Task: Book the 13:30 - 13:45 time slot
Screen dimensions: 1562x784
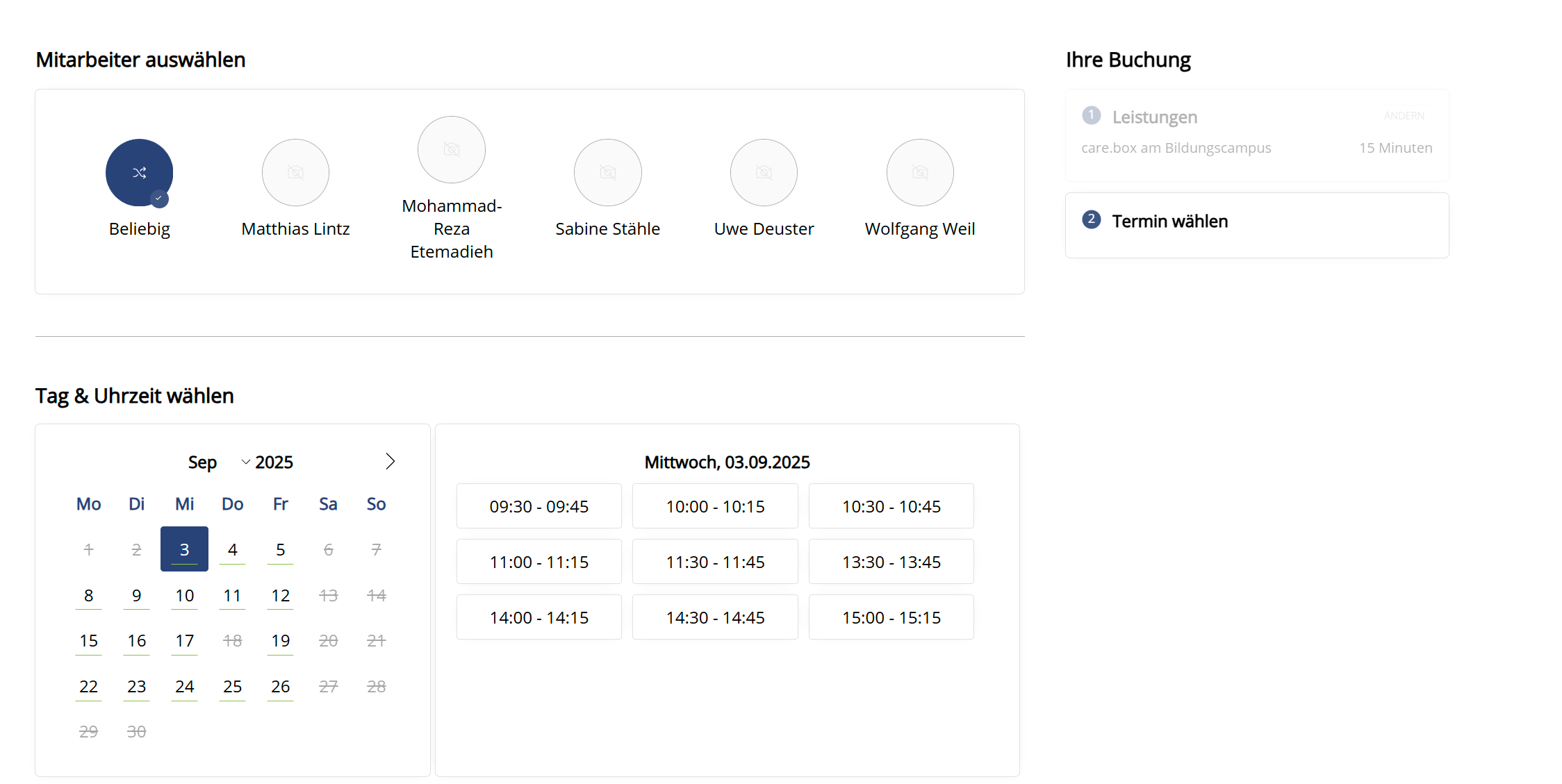Action: click(x=891, y=562)
